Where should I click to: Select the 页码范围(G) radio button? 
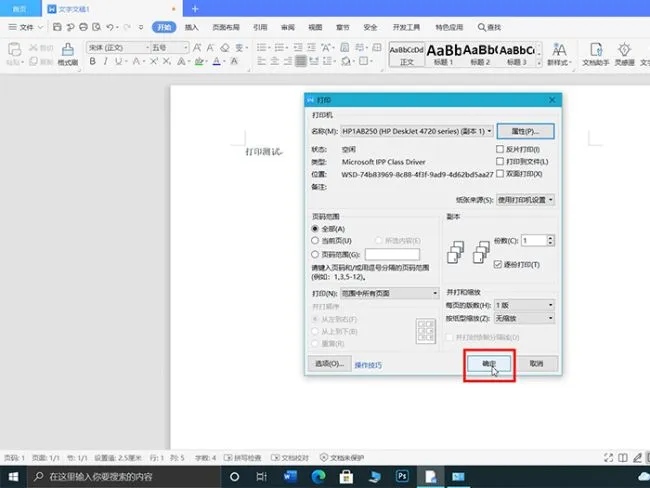(x=315, y=254)
